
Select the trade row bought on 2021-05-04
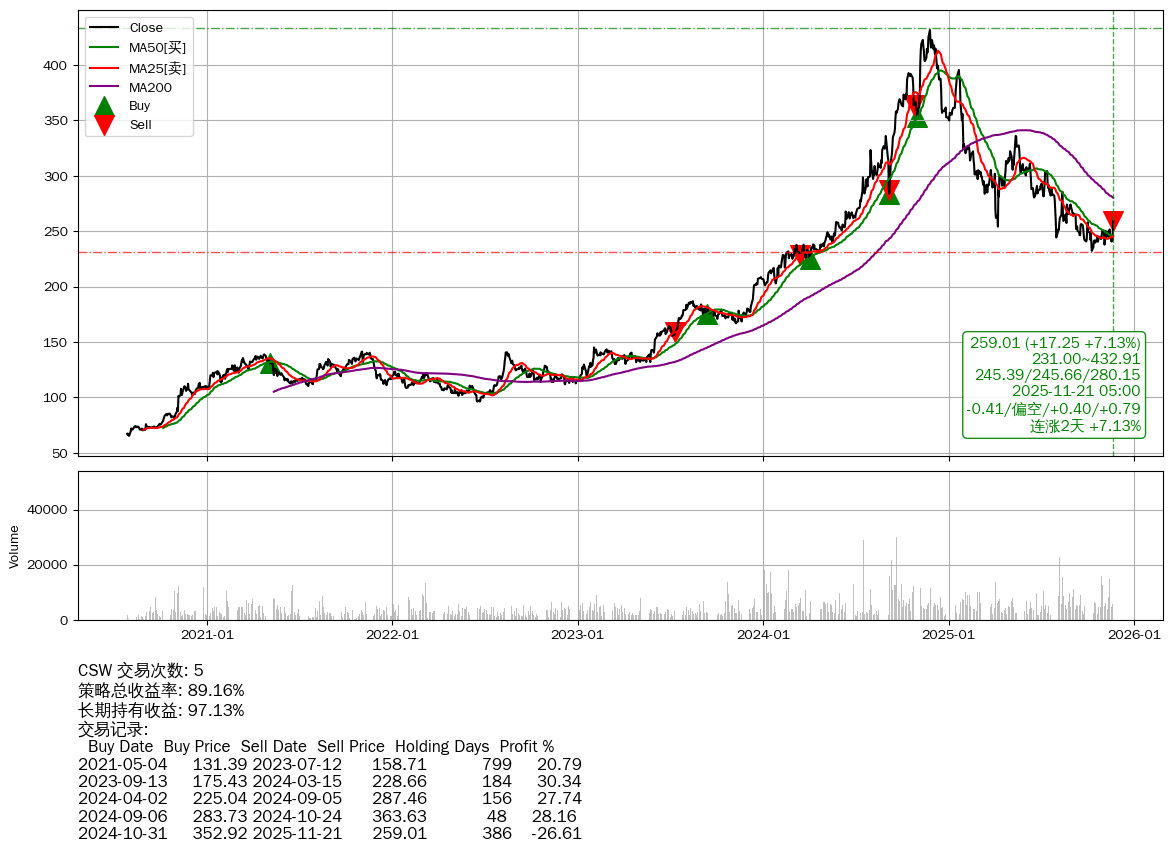coord(330,765)
